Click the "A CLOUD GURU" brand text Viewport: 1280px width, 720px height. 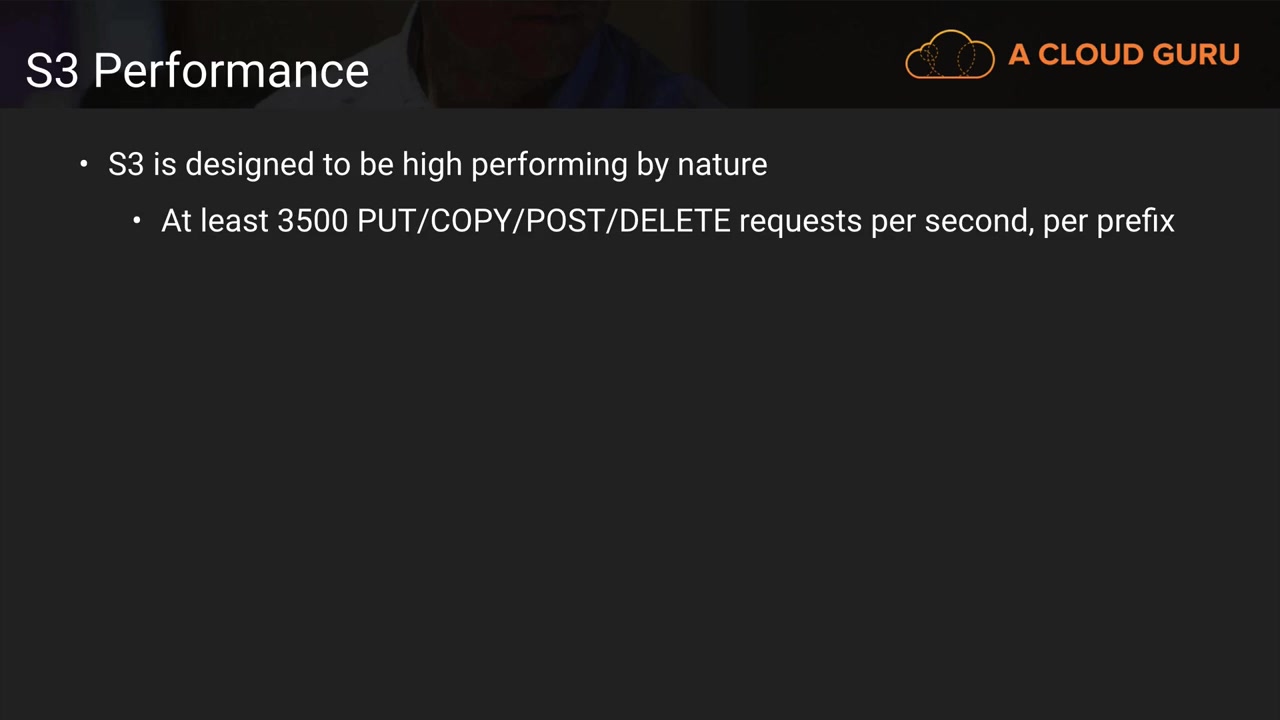[1123, 55]
